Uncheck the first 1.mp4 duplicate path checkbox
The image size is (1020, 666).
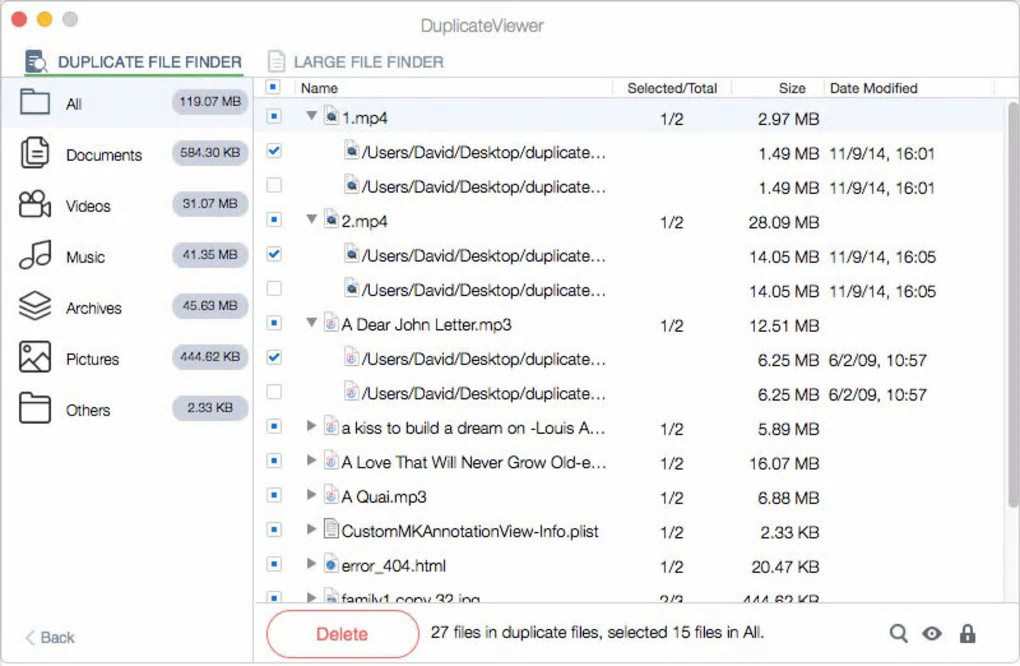(x=274, y=151)
